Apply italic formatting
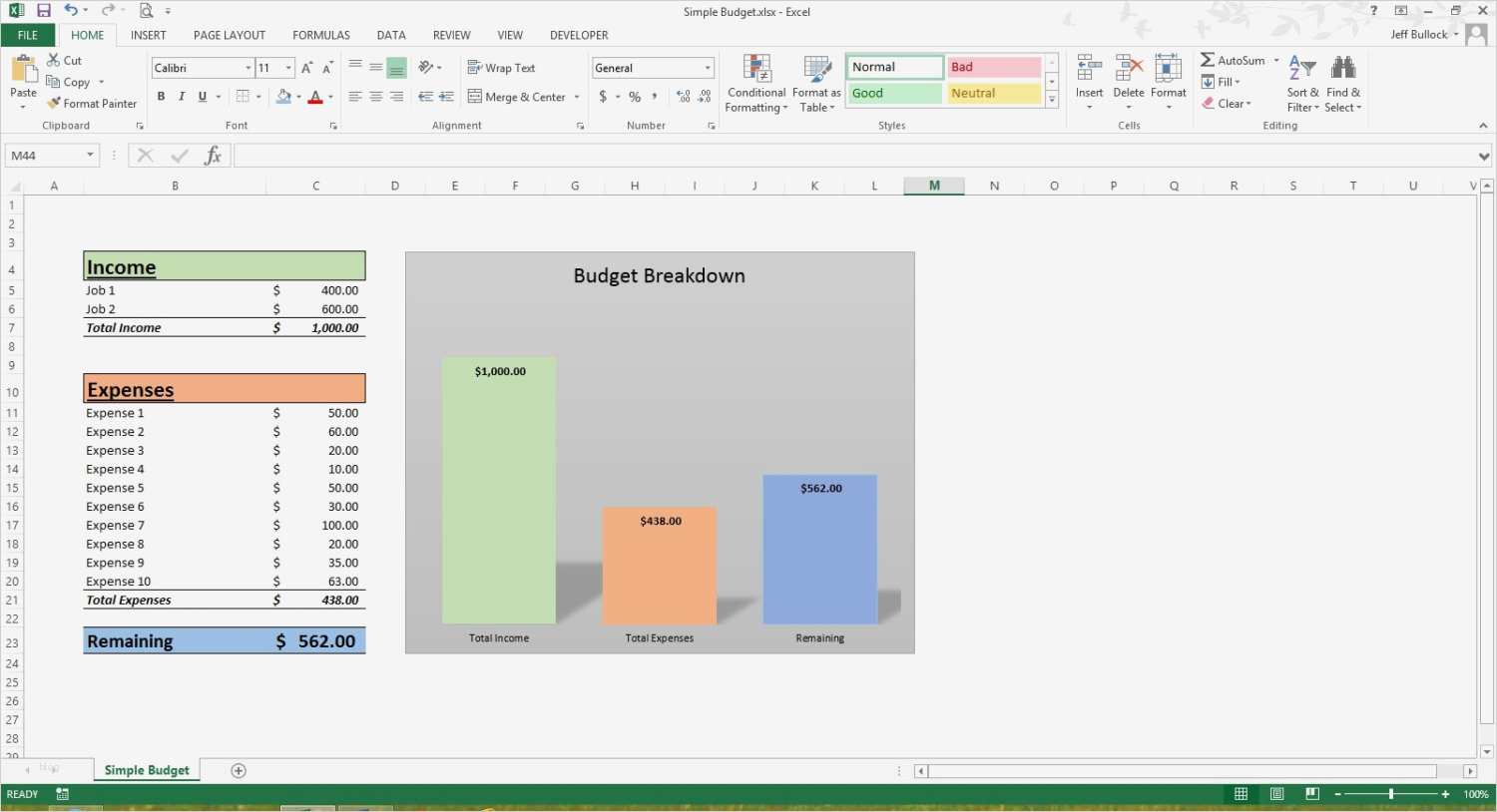Image resolution: width=1497 pixels, height=812 pixels. click(182, 96)
